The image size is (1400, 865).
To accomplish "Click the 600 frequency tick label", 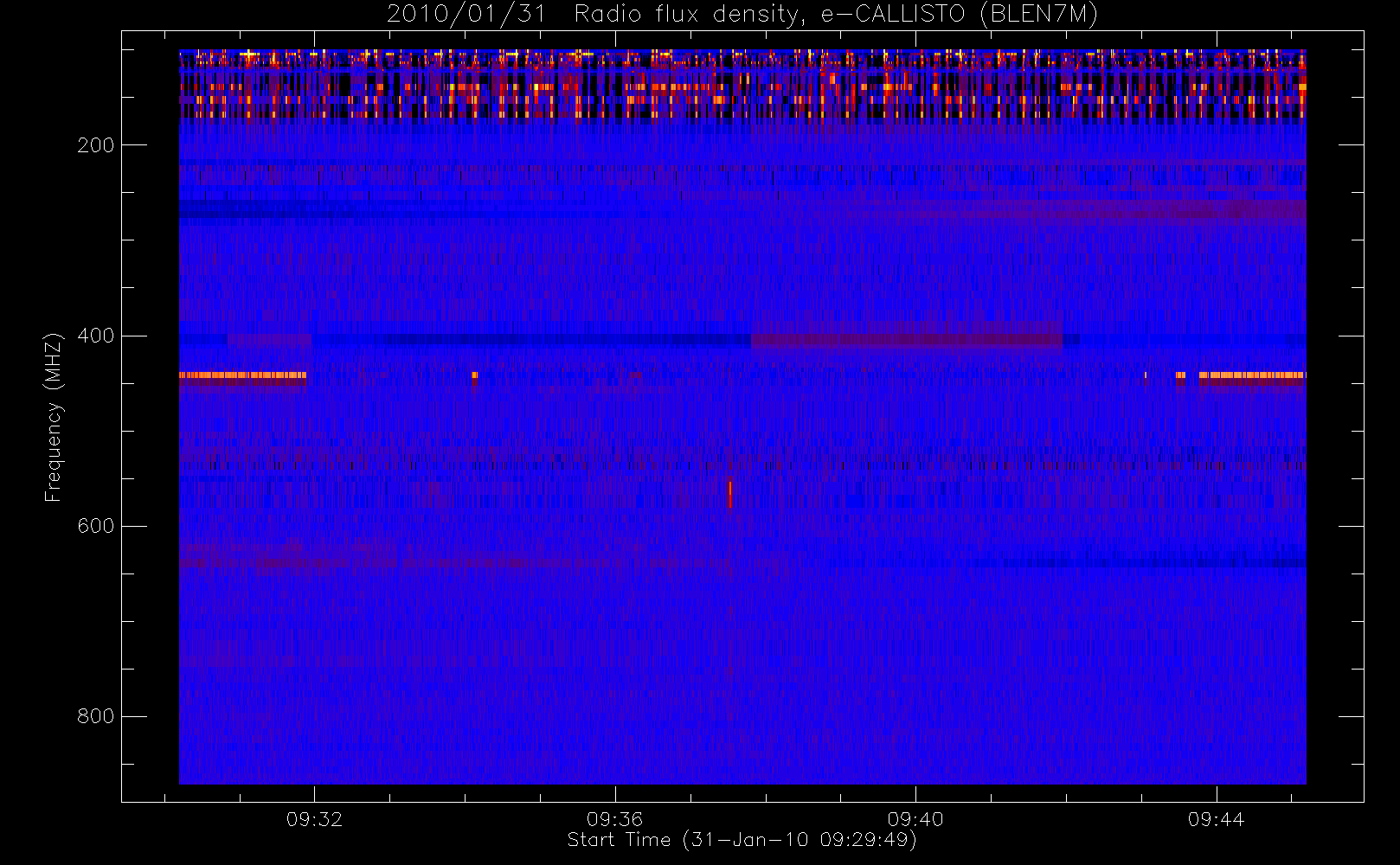I will pyautogui.click(x=95, y=526).
